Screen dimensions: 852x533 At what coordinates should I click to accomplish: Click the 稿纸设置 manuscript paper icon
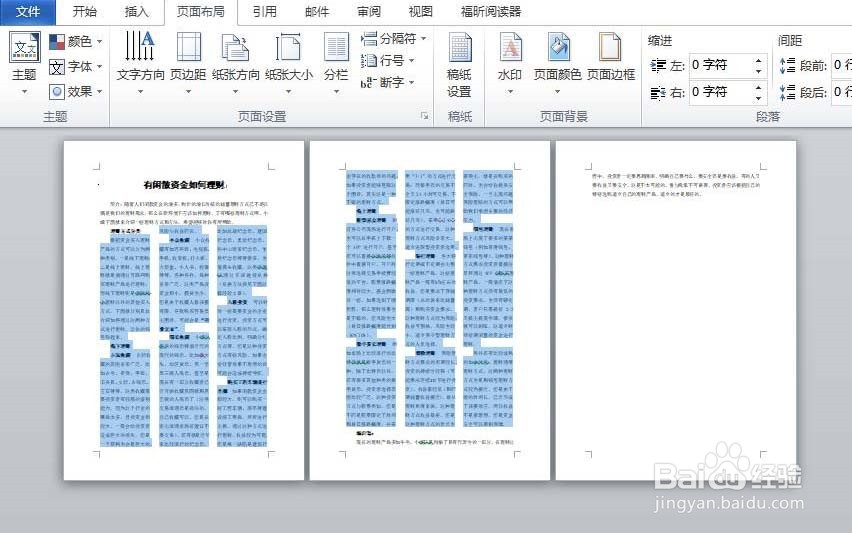(460, 47)
